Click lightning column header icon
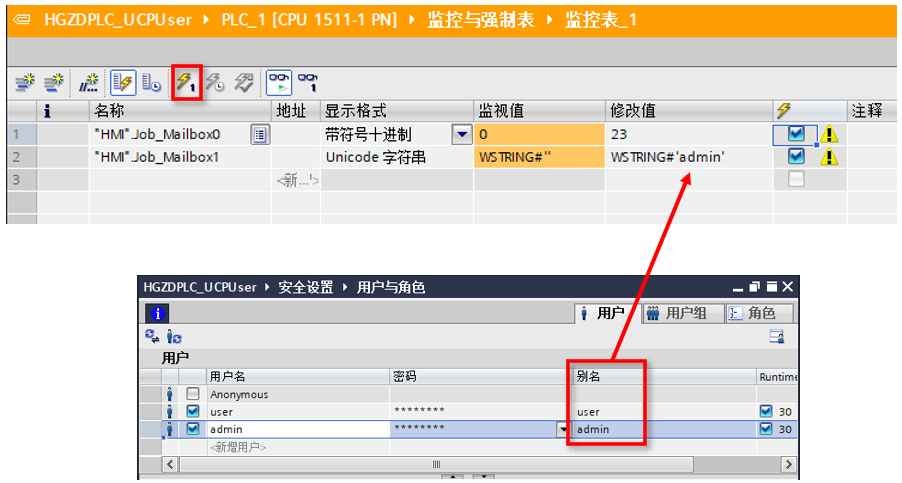 click(783, 110)
